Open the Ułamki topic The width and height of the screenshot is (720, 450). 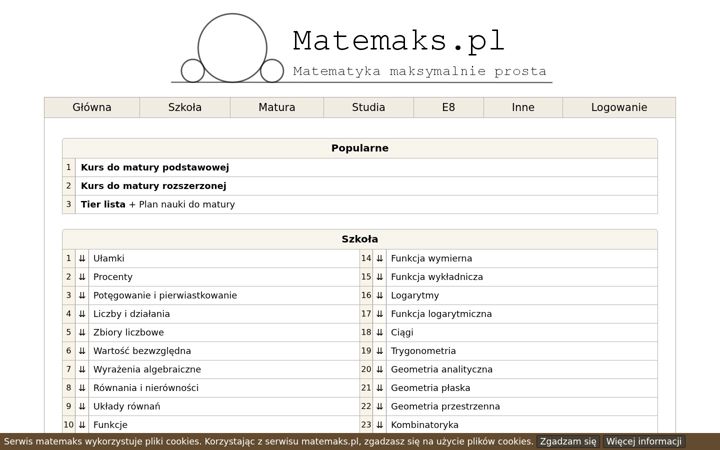pyautogui.click(x=109, y=259)
